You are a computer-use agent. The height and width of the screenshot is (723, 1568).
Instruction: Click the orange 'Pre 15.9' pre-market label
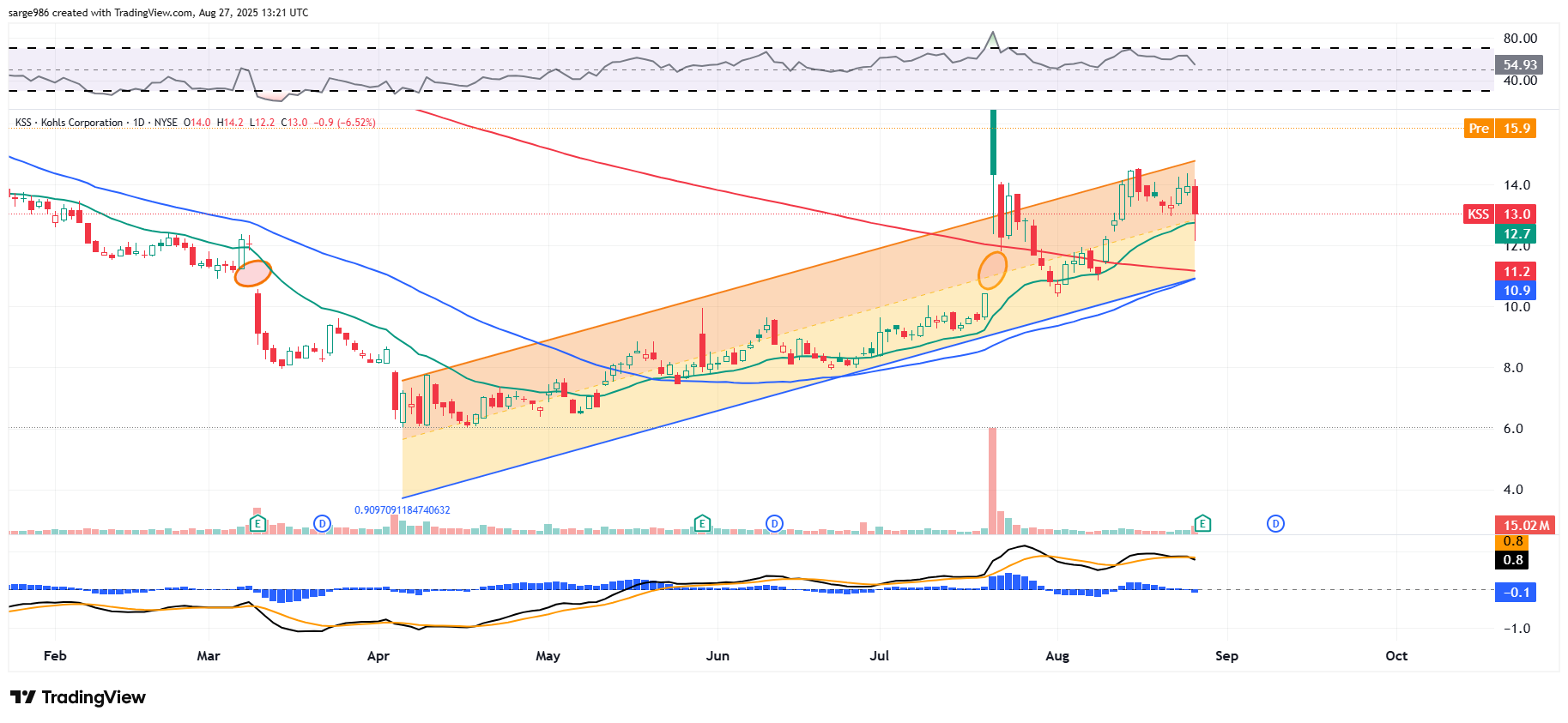pyautogui.click(x=1499, y=129)
